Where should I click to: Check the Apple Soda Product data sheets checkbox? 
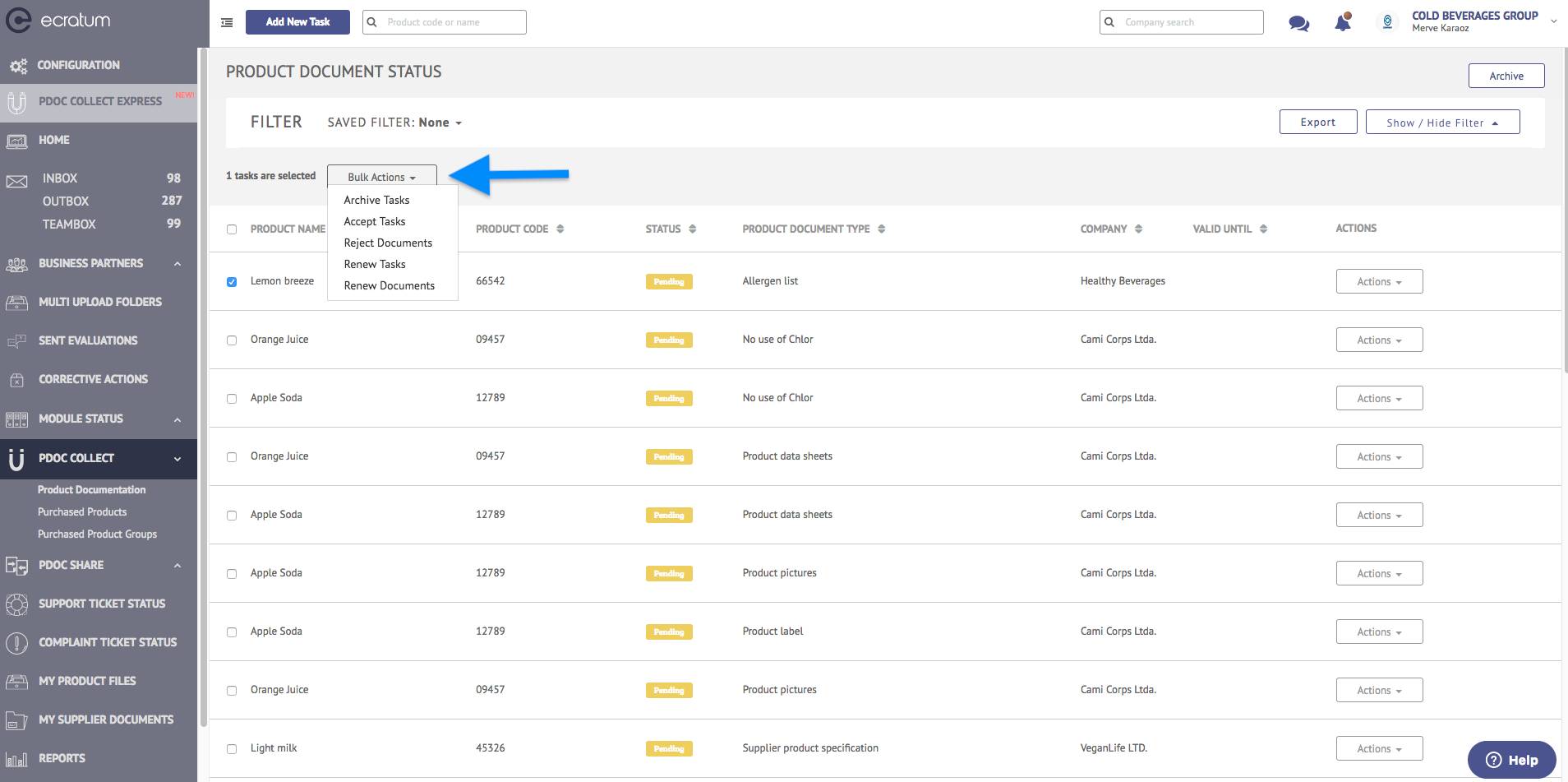click(x=232, y=516)
